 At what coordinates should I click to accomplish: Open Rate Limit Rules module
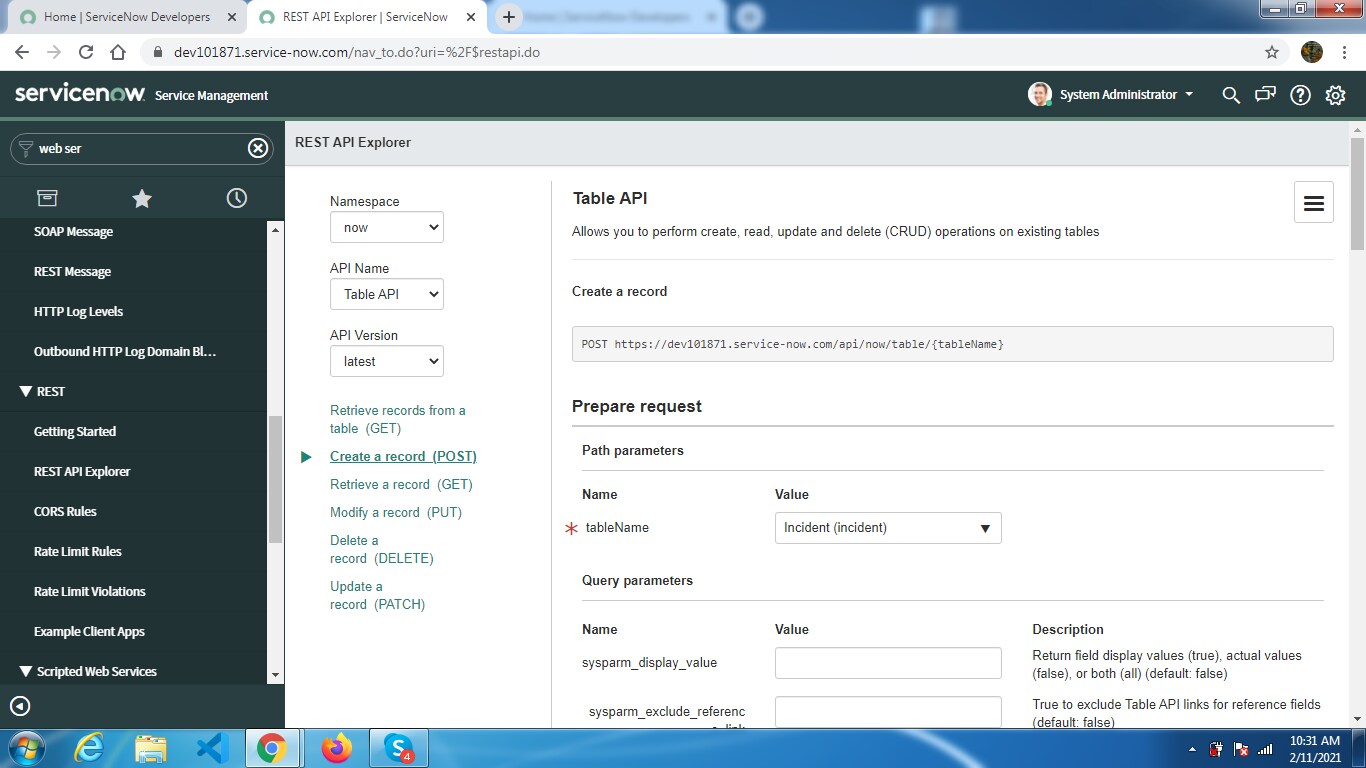click(x=77, y=551)
